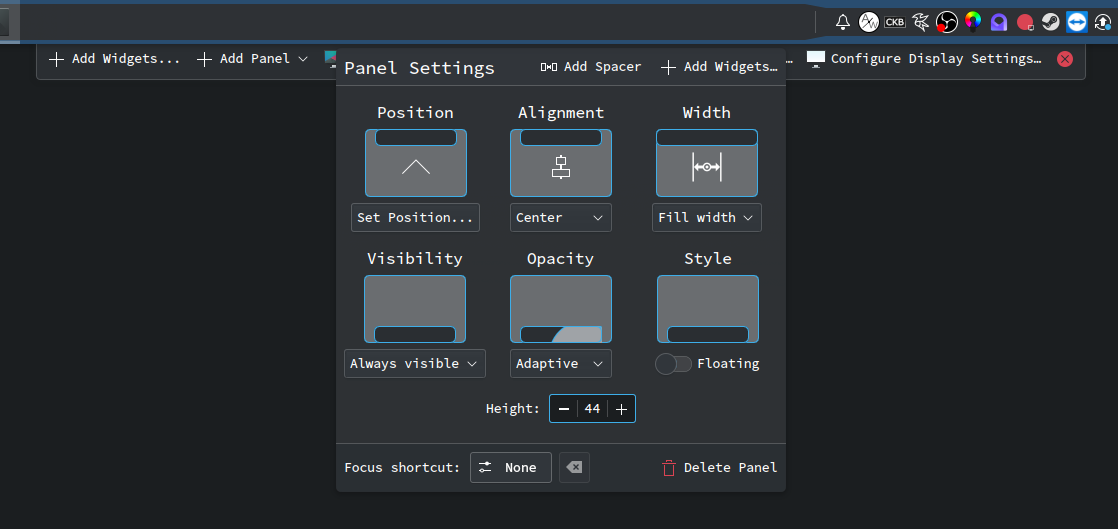Open the Center alignment dropdown

tap(560, 217)
